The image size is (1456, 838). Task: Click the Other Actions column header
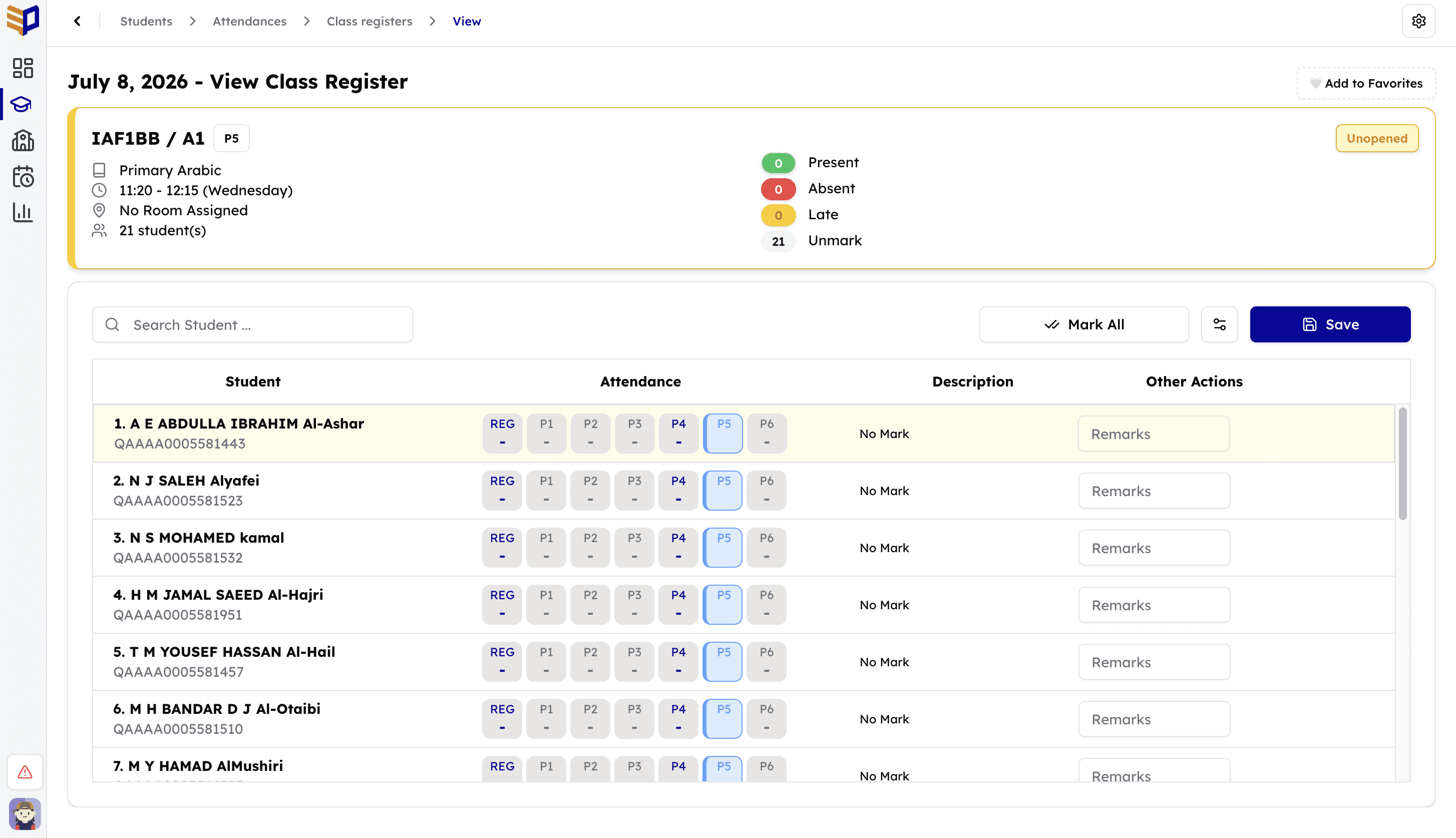[1194, 381]
